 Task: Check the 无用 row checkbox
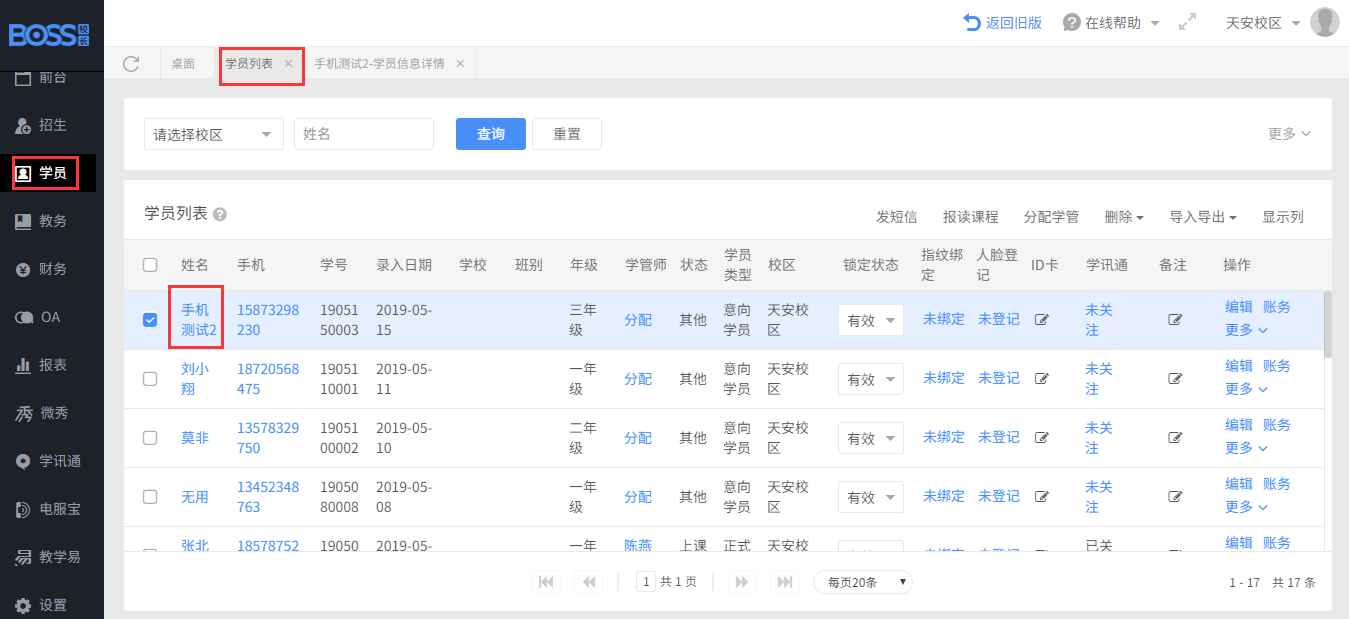tap(150, 497)
